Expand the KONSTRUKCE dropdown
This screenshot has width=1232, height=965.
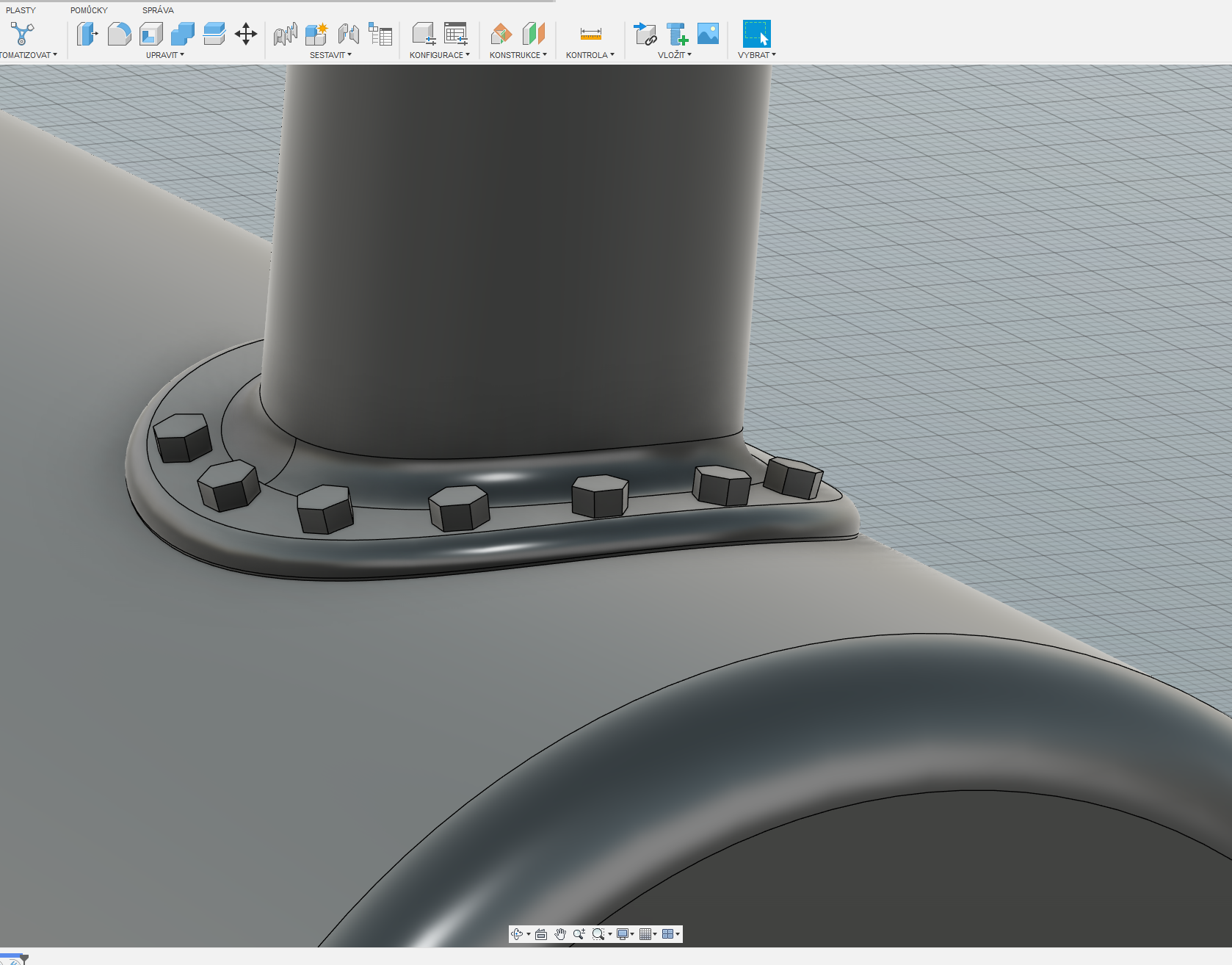click(518, 55)
